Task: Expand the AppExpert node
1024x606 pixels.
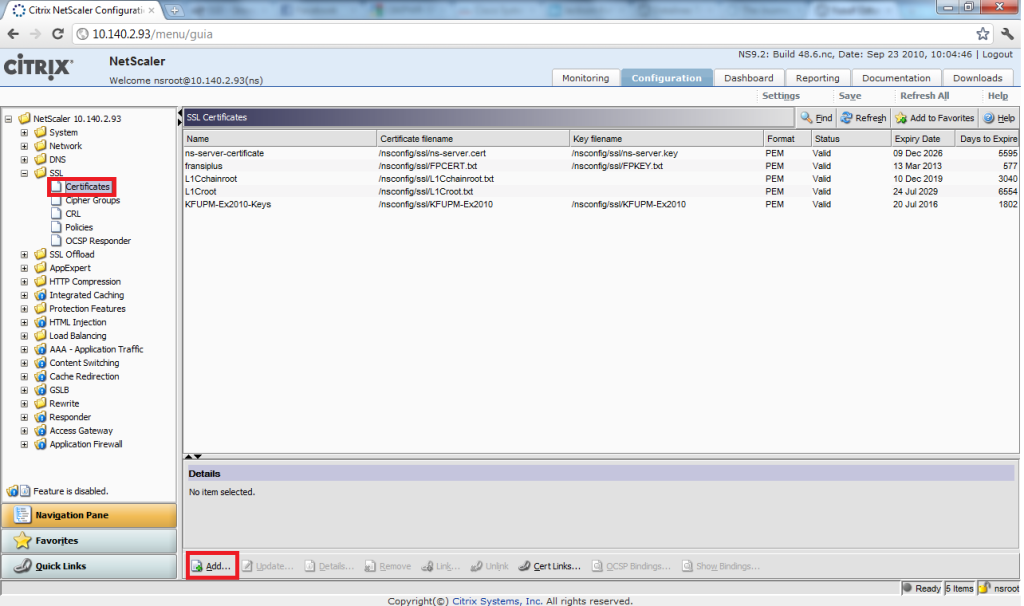Action: coord(24,268)
